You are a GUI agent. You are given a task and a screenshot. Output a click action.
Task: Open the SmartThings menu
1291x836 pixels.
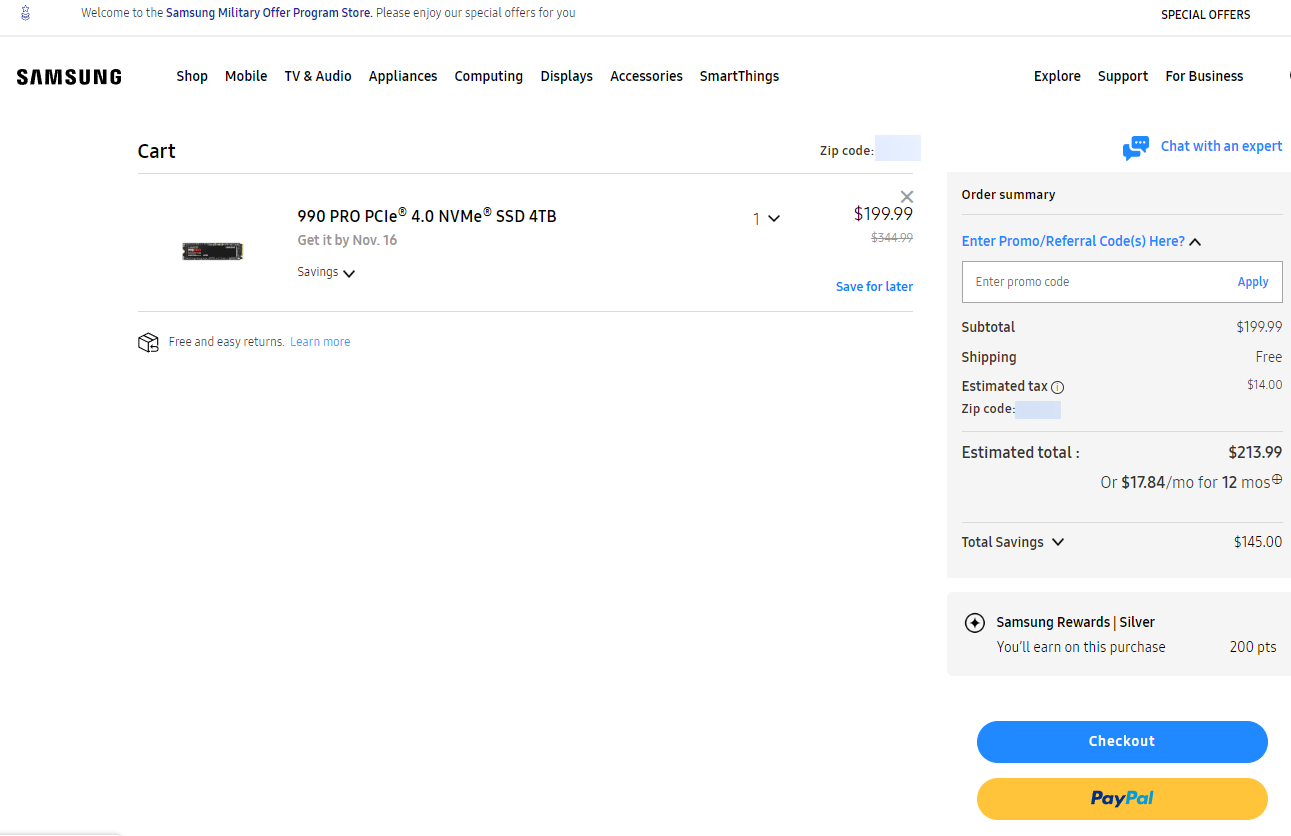[739, 76]
